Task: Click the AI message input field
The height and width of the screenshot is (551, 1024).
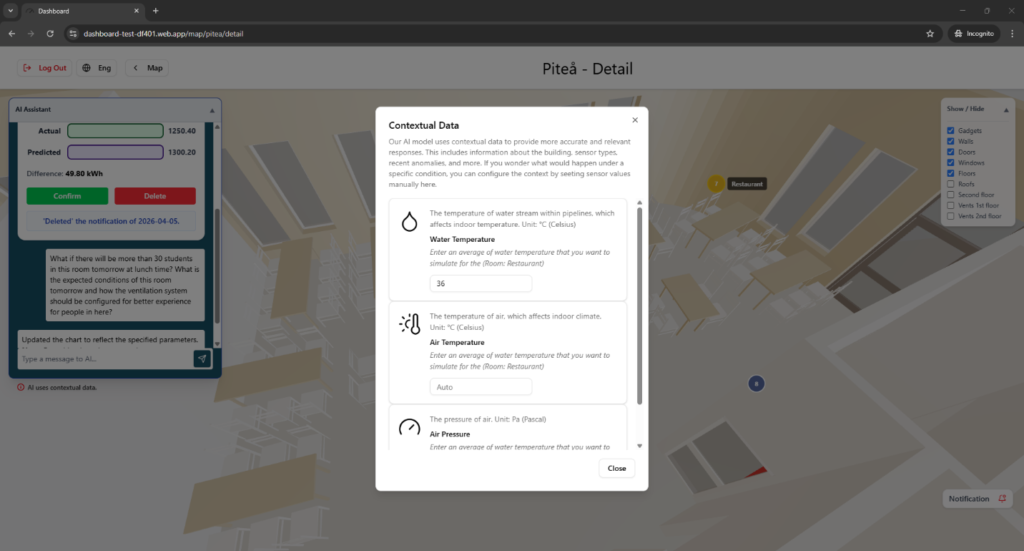Action: pyautogui.click(x=106, y=359)
